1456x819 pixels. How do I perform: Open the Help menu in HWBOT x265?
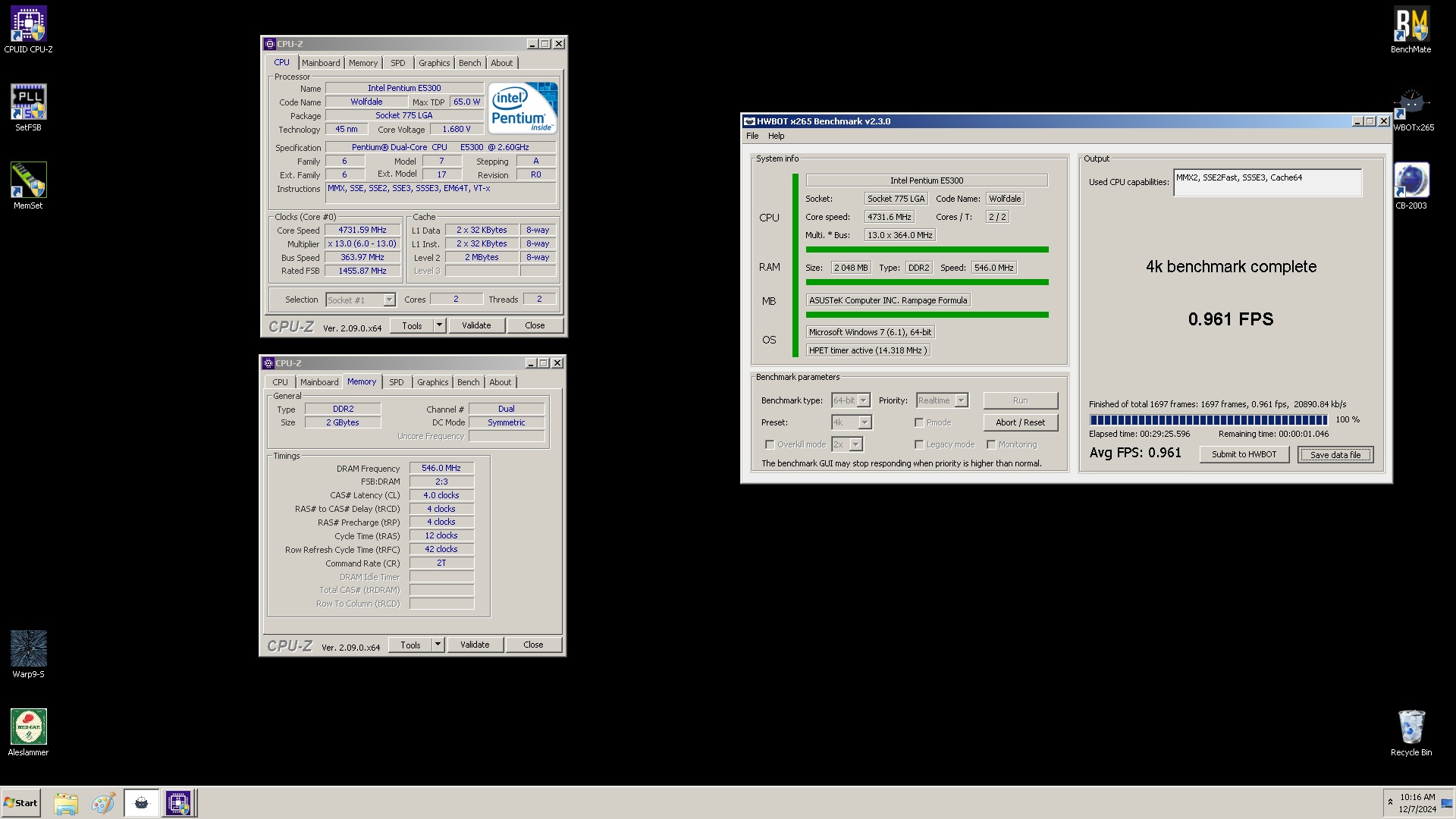[x=777, y=136]
